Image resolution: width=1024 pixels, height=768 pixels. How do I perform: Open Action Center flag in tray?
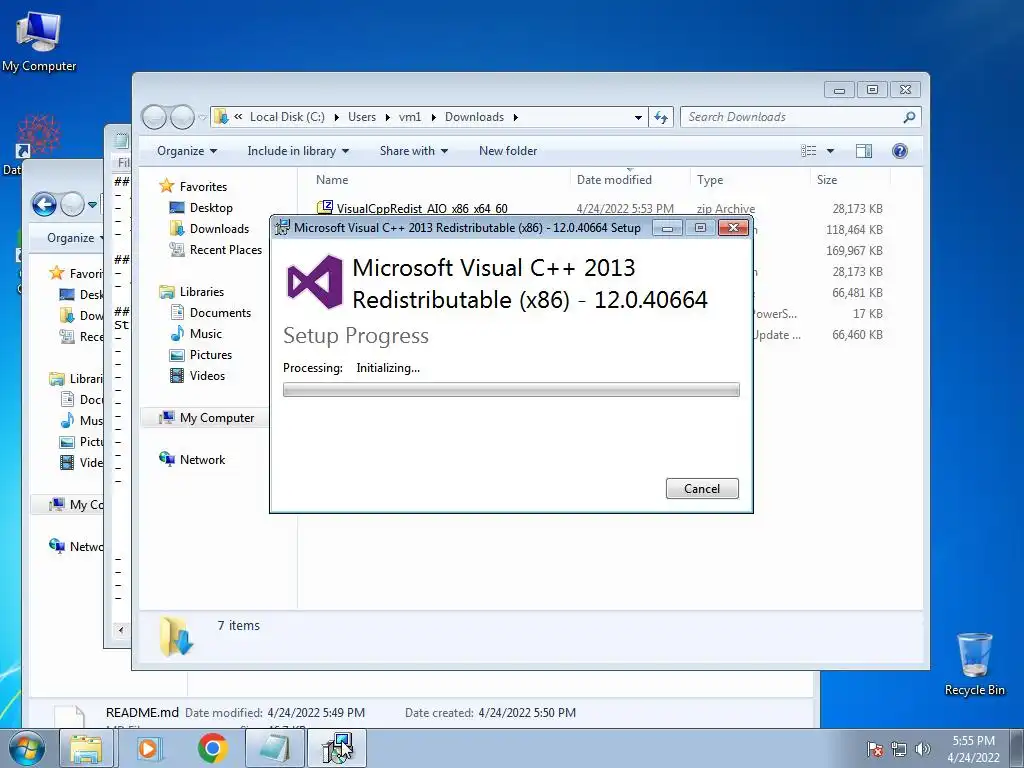click(x=875, y=749)
